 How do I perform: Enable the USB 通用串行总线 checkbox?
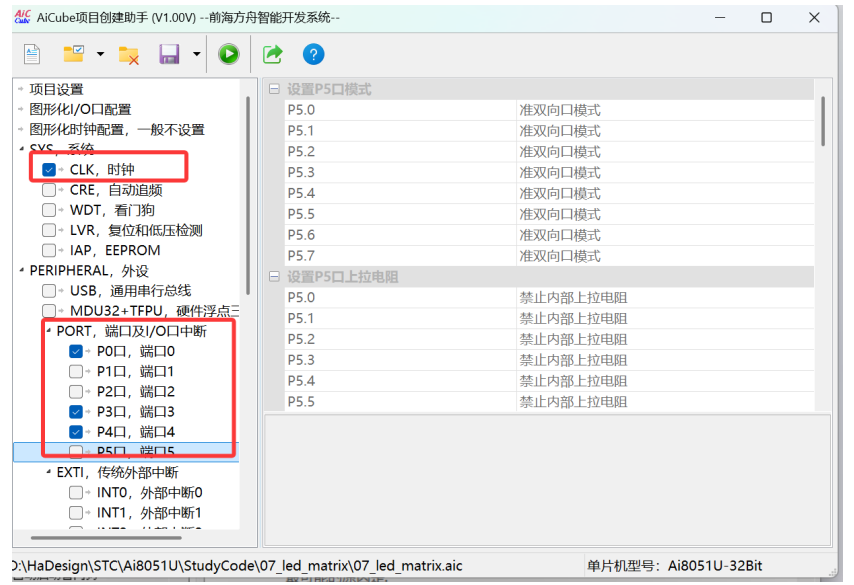tap(49, 291)
